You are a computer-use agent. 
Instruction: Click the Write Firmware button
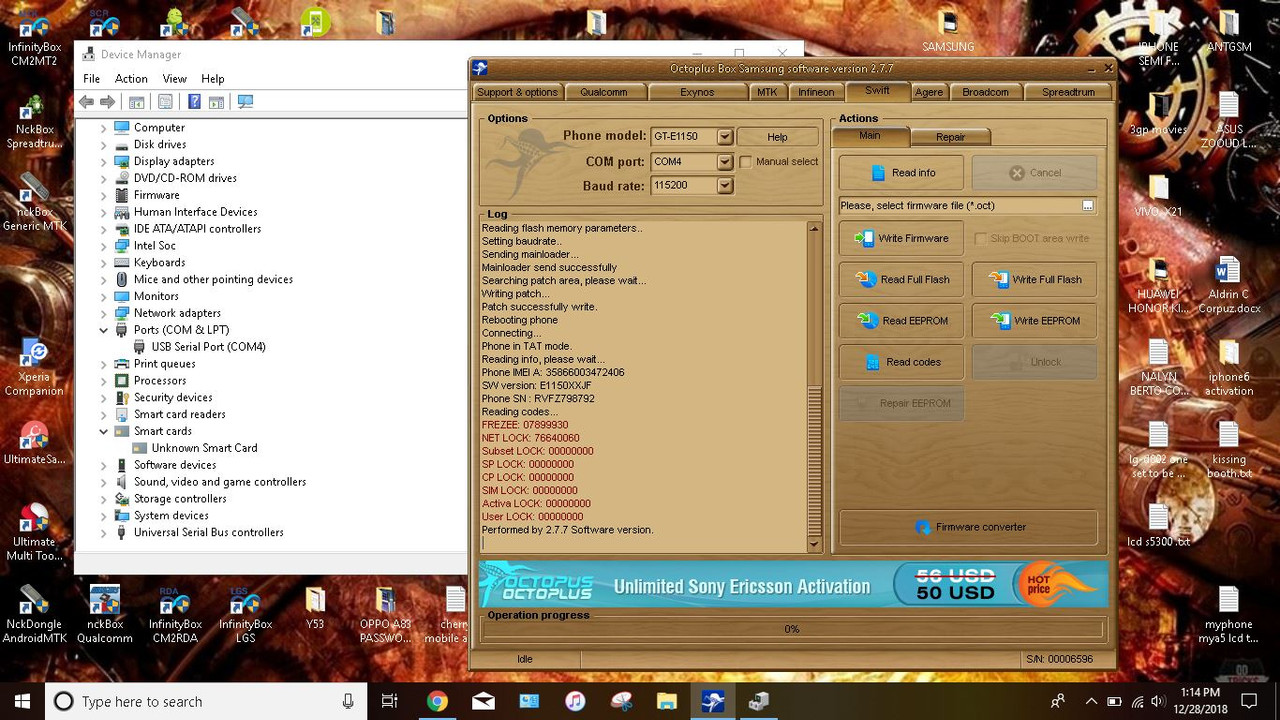click(x=901, y=238)
